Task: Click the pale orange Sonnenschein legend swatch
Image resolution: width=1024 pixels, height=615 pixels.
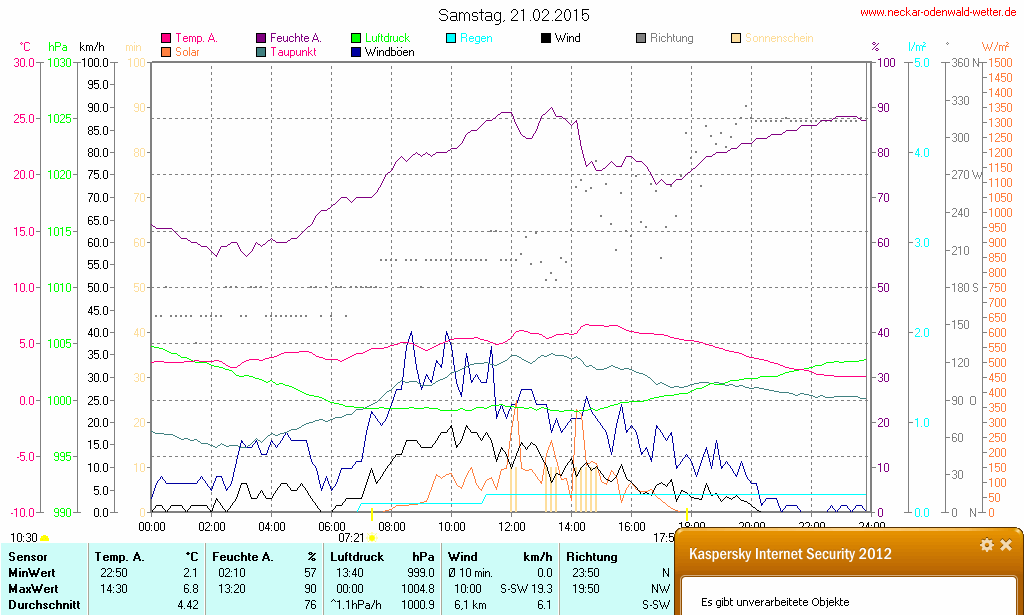Action: point(736,39)
